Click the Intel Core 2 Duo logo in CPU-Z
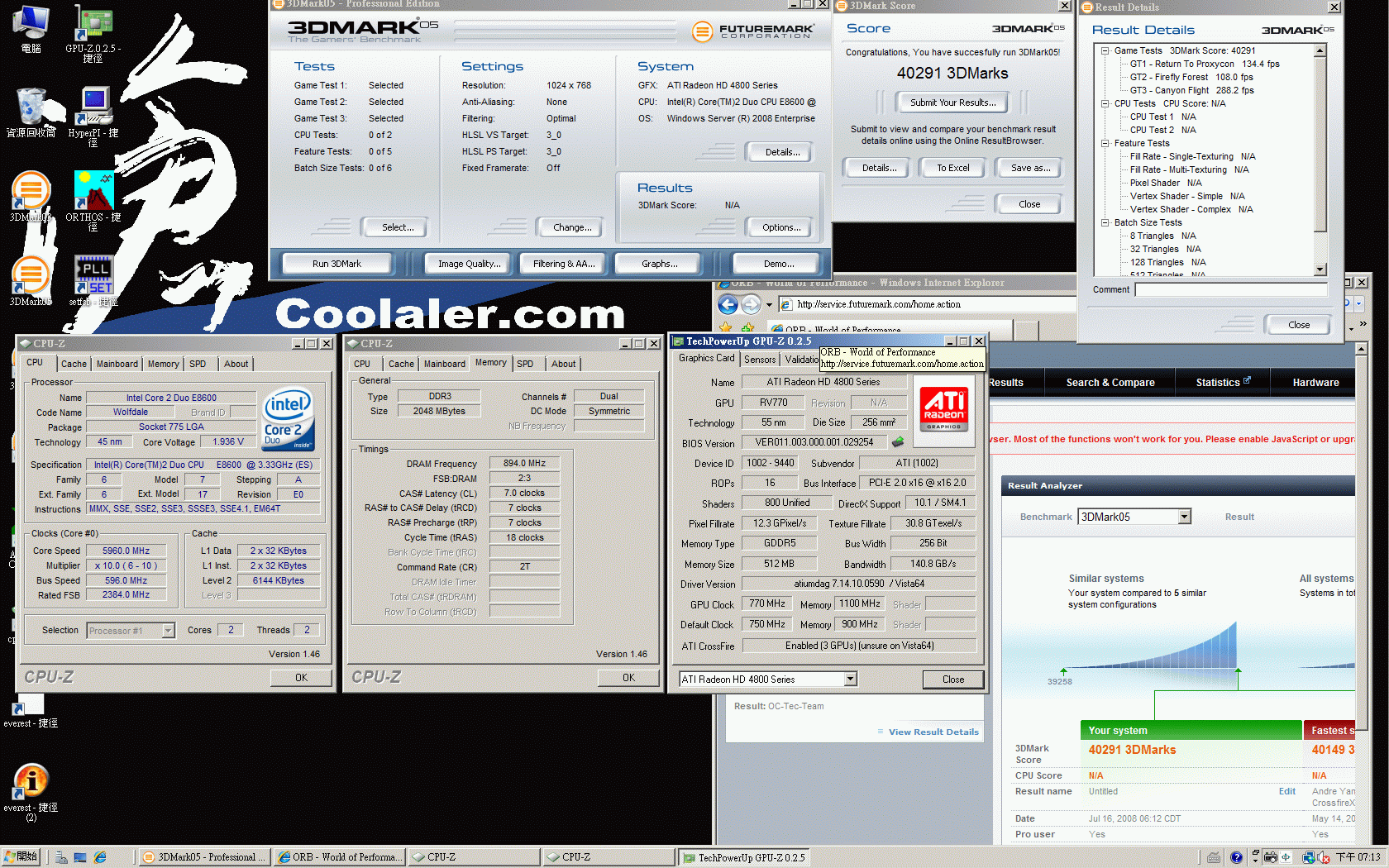This screenshot has height=868, width=1389. 288,420
